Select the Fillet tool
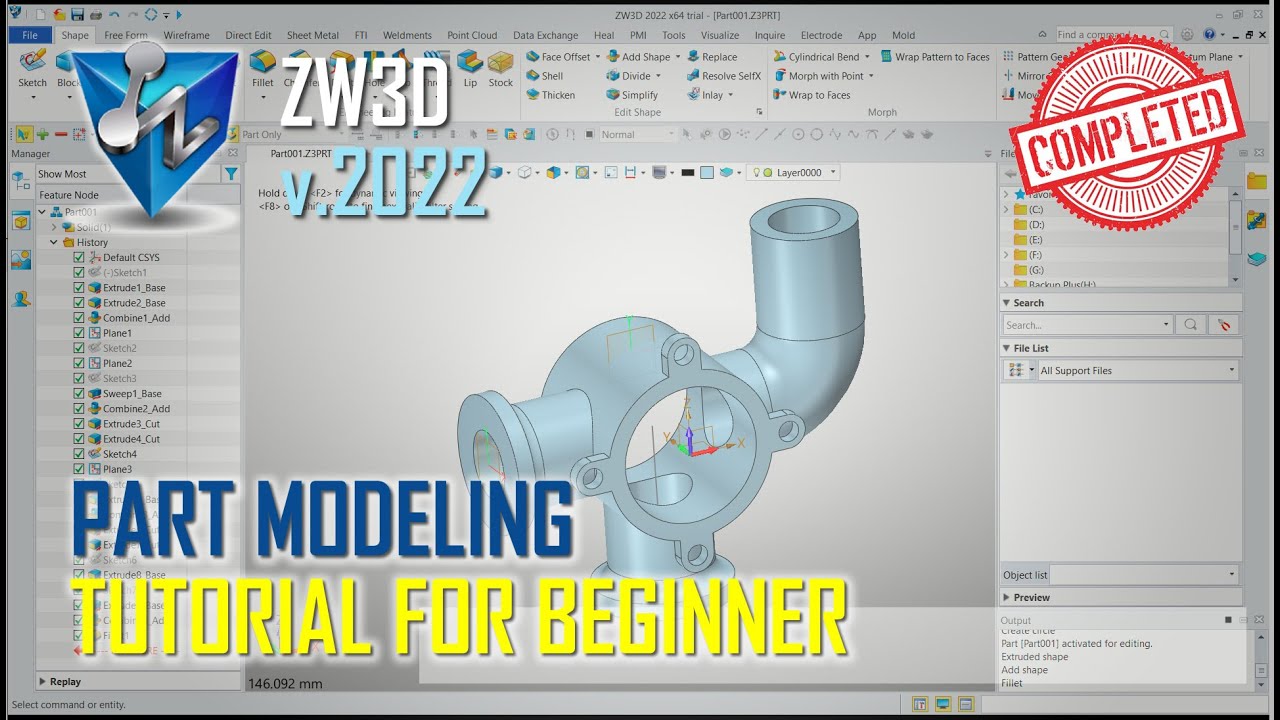 263,68
